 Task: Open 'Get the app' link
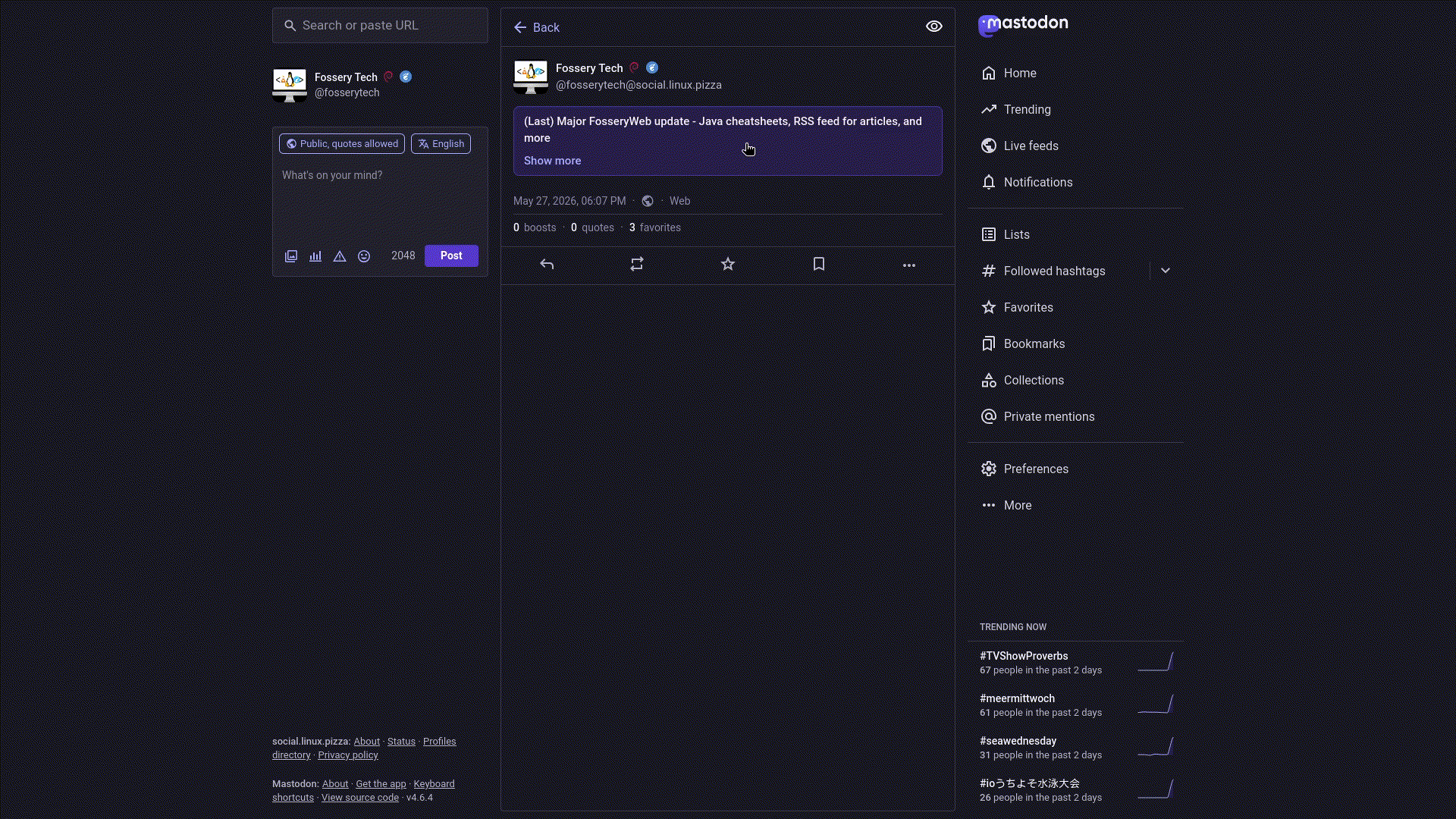[x=381, y=784]
